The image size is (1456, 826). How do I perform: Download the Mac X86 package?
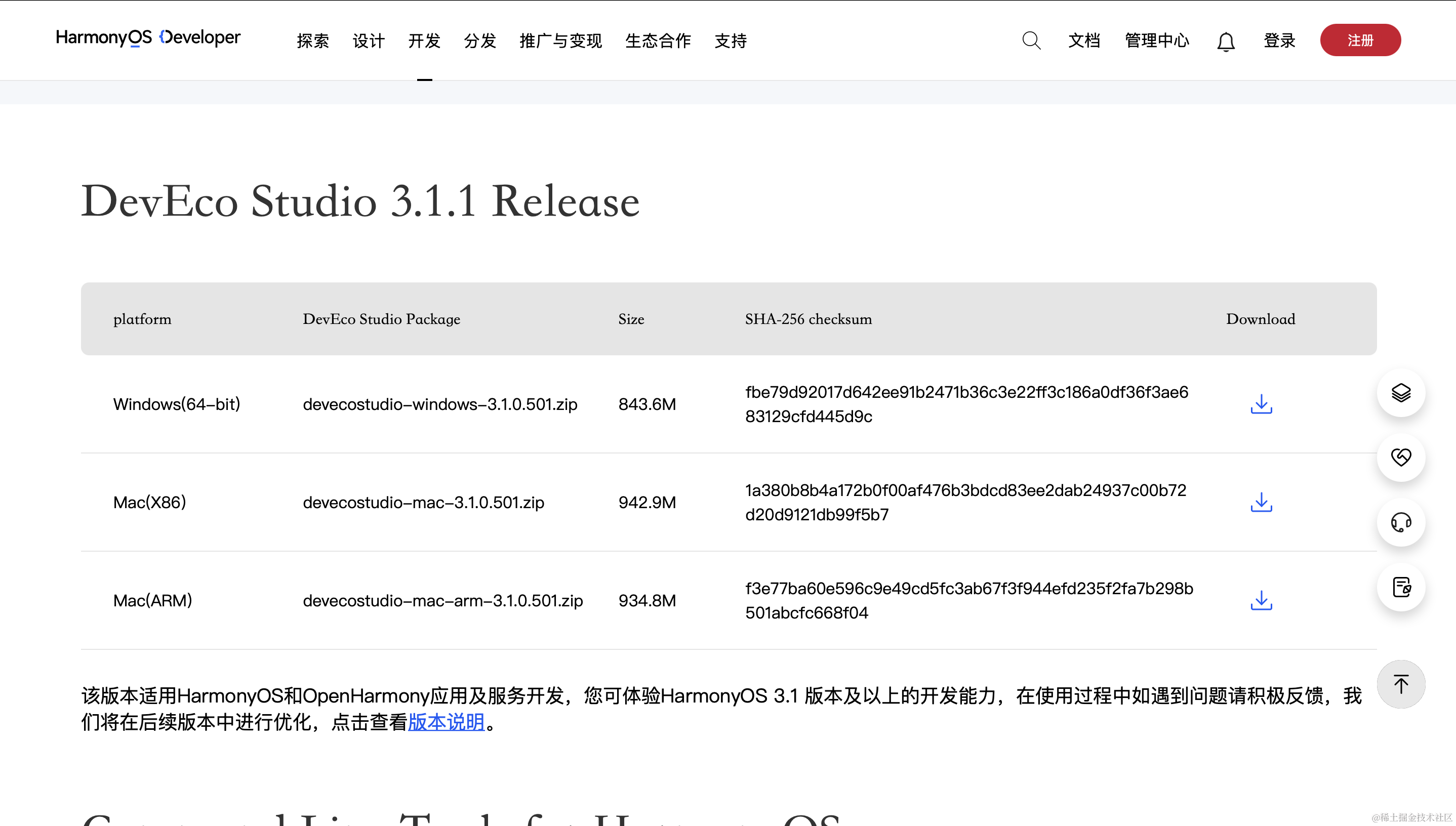pos(1261,502)
